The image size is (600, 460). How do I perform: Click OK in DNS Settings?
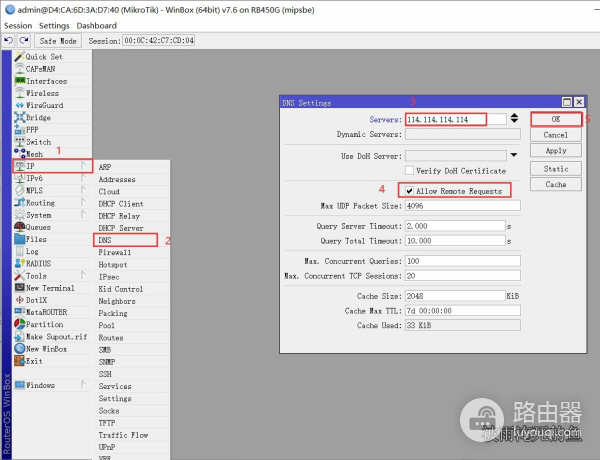tap(556, 119)
